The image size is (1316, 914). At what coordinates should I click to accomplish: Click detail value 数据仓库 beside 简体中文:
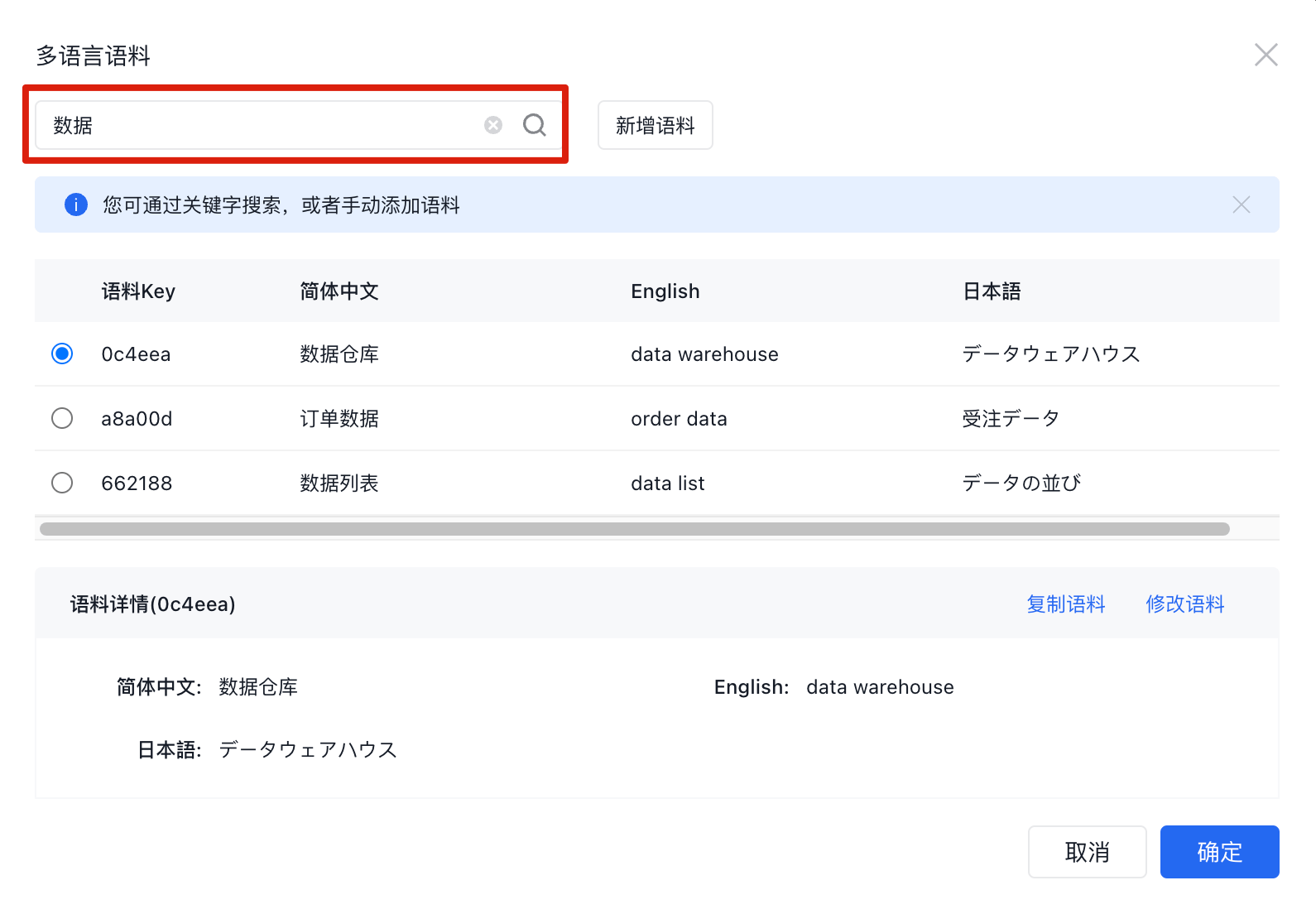point(258,687)
